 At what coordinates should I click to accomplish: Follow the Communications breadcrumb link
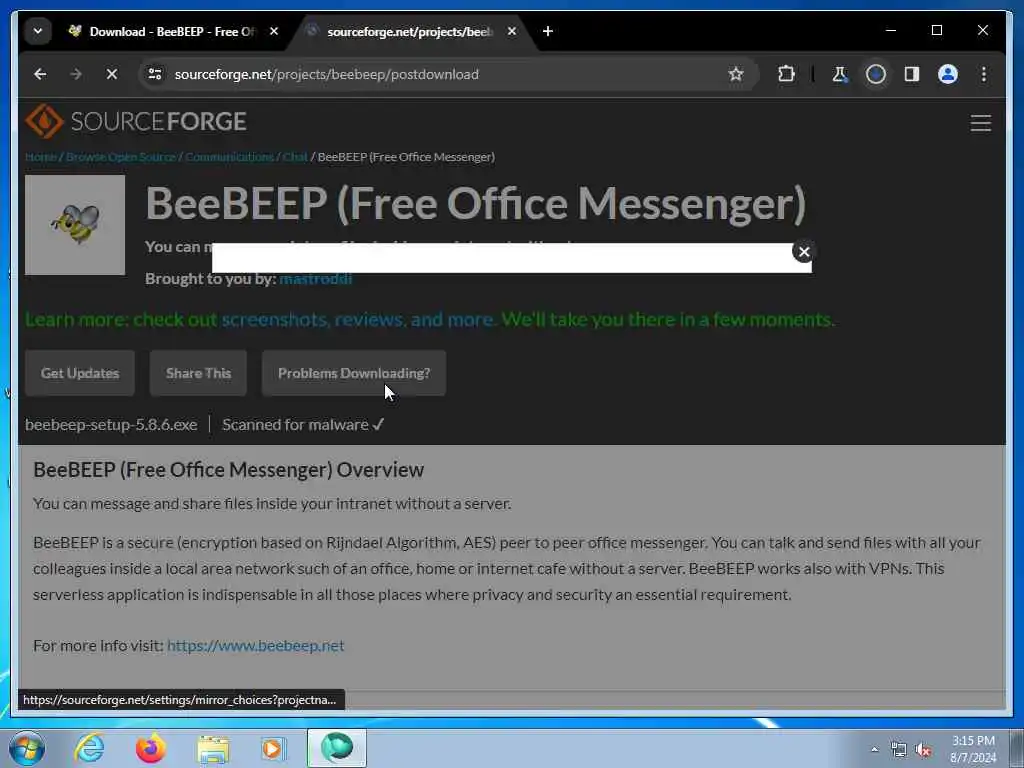click(x=229, y=157)
